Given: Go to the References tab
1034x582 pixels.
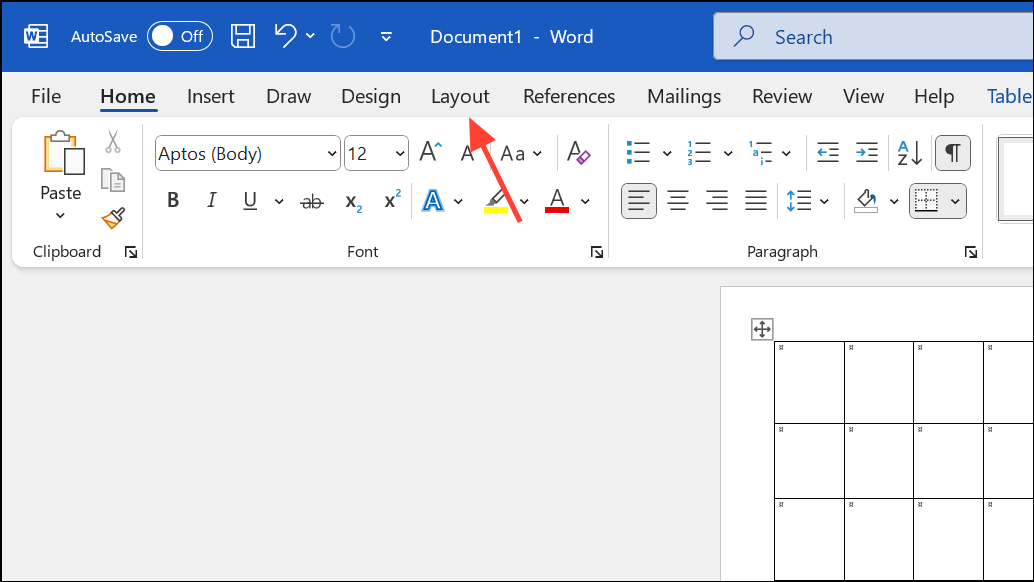Looking at the screenshot, I should 568,96.
